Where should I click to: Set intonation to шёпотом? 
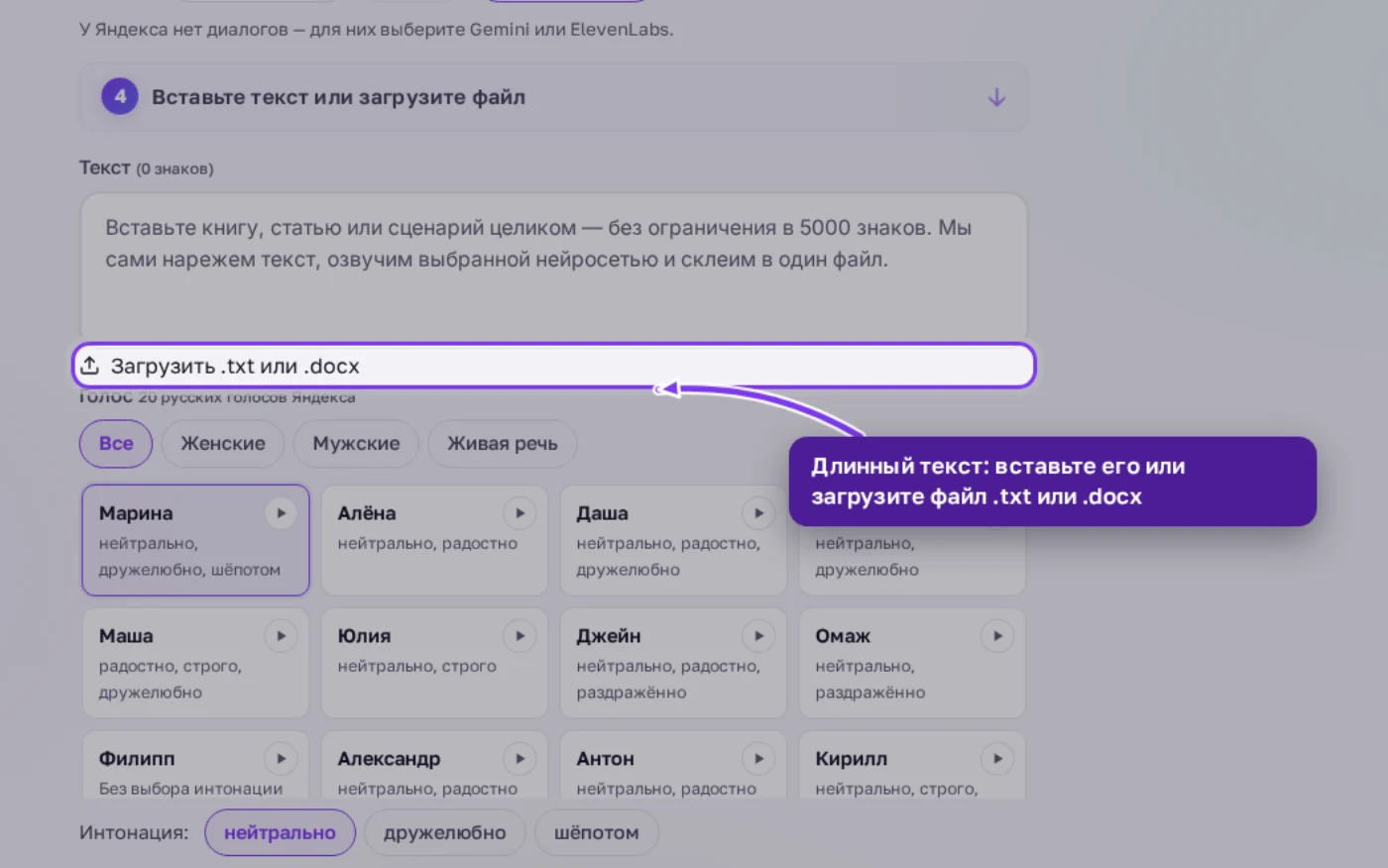597,833
